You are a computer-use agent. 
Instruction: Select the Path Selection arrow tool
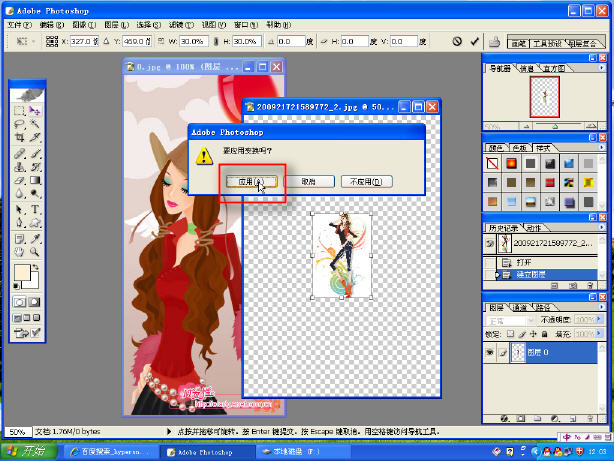[19, 210]
